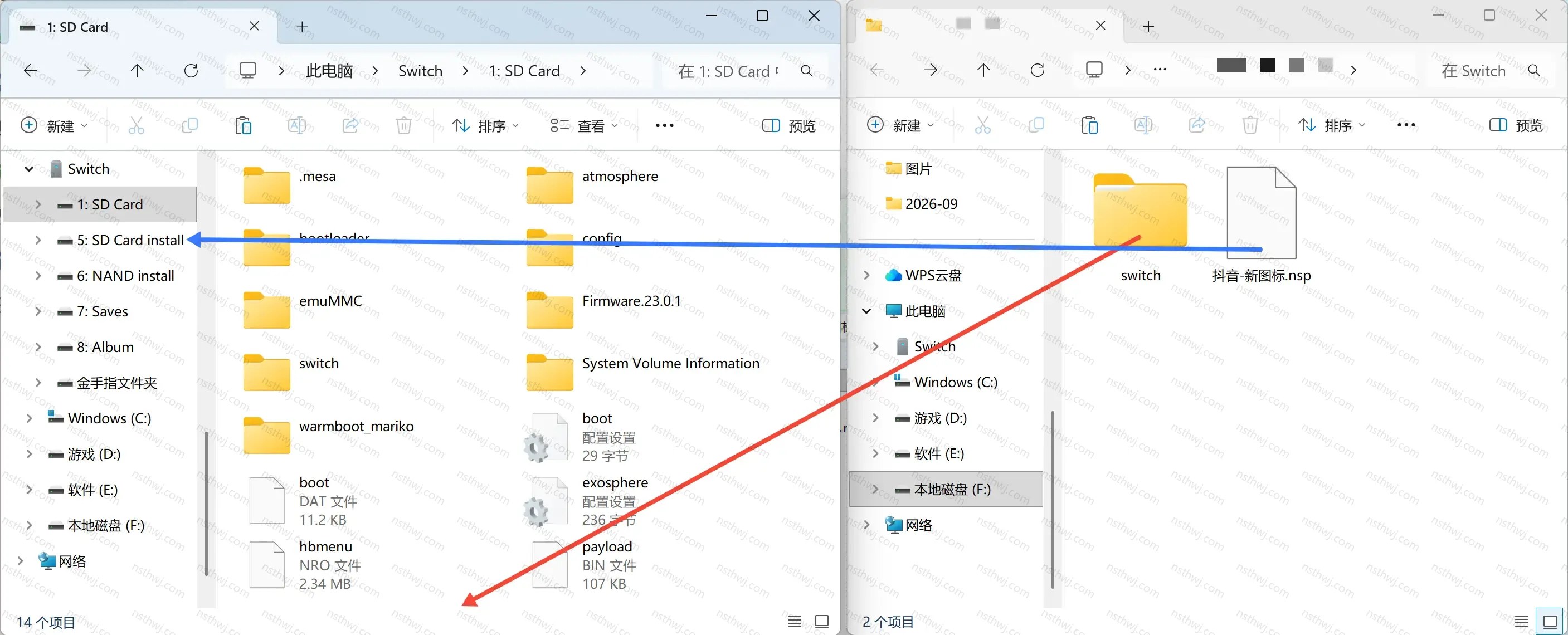Screen dimensions: 1568x635
Task: Click the 此电脑 breadcrumb in the address bar
Action: tap(329, 71)
